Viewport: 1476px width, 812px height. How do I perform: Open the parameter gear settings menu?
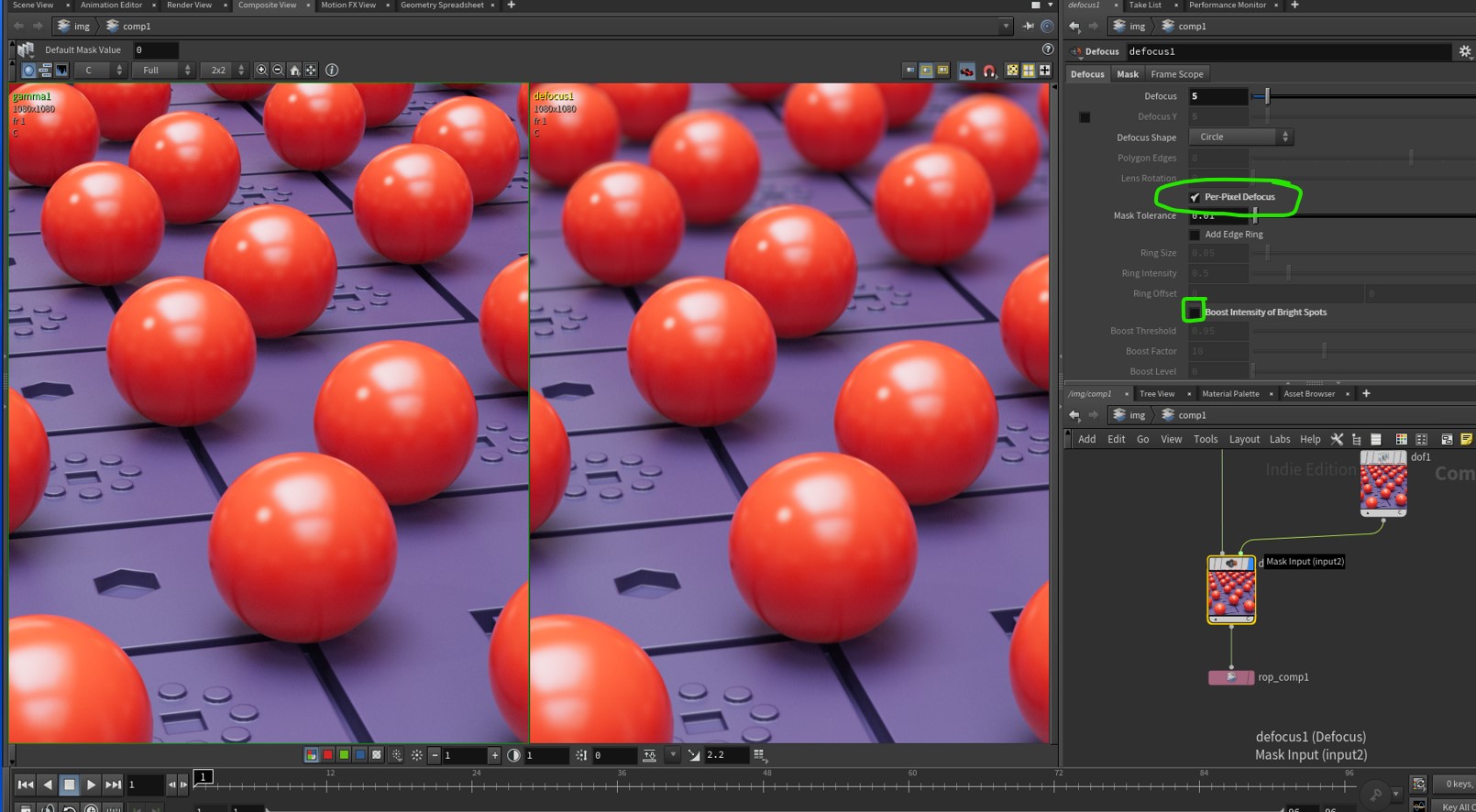[1464, 51]
